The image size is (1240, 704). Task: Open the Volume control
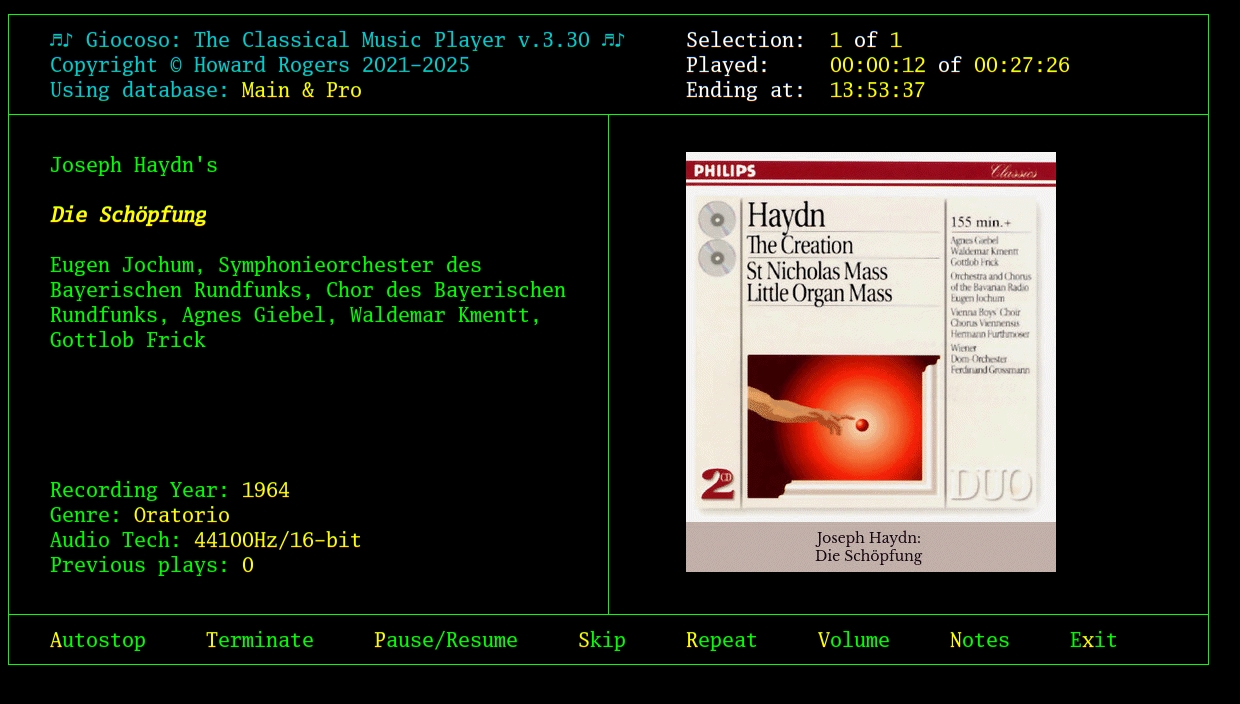coord(853,640)
